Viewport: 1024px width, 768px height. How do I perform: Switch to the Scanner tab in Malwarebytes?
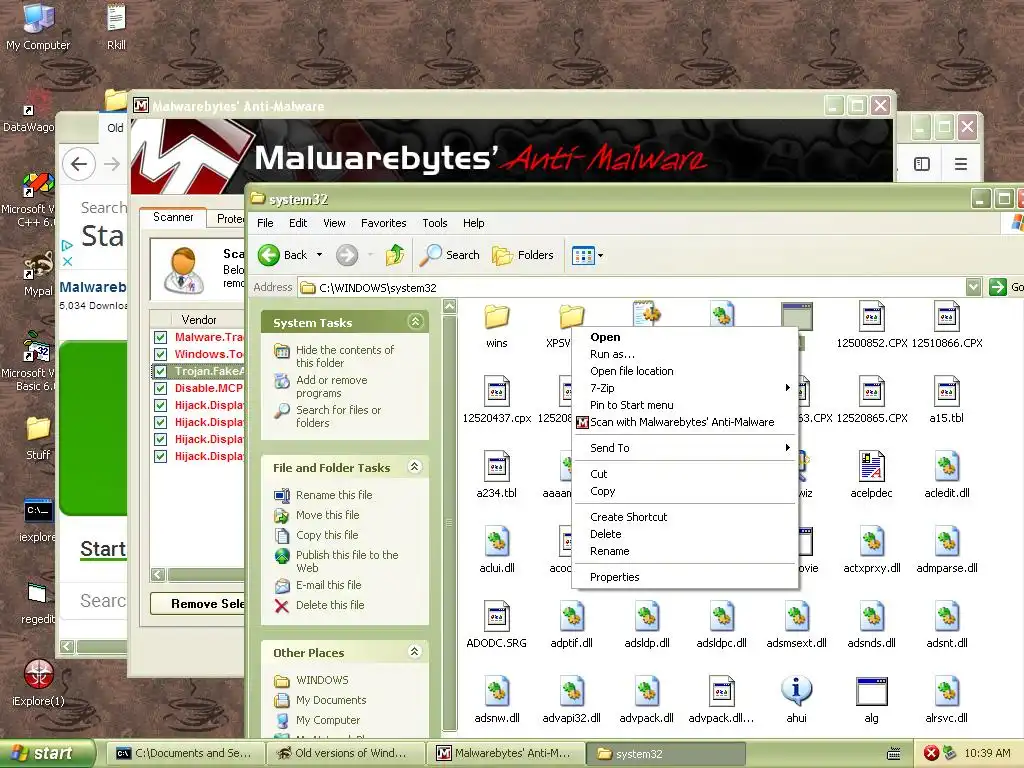[x=173, y=217]
